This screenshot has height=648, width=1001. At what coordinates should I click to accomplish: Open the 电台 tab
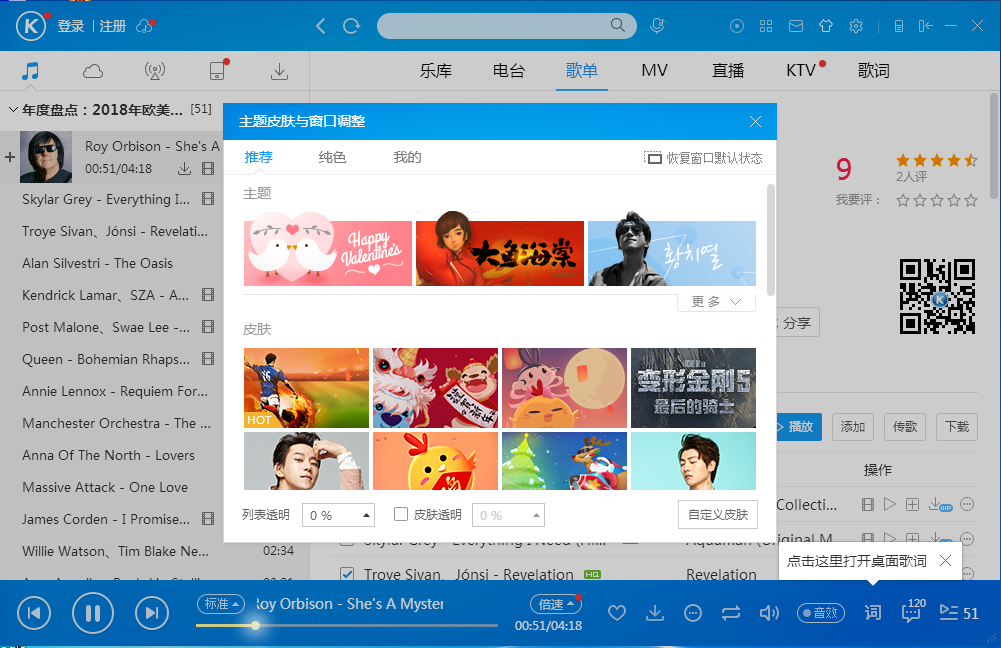509,70
